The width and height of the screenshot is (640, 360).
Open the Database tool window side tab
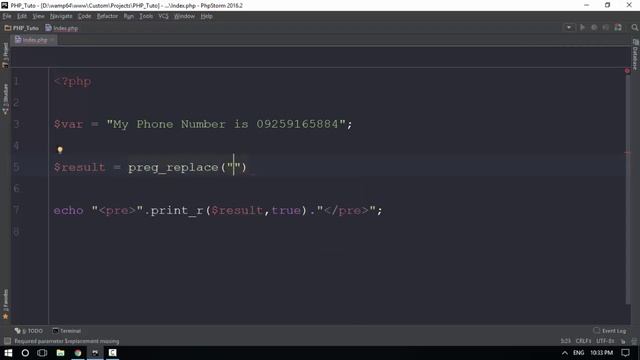pos(635,54)
